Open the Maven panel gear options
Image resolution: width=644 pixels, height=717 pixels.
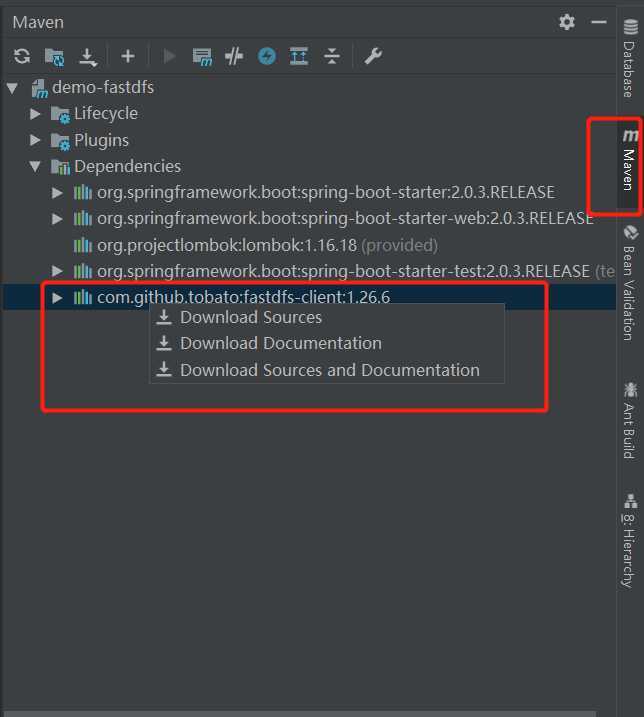tap(567, 22)
